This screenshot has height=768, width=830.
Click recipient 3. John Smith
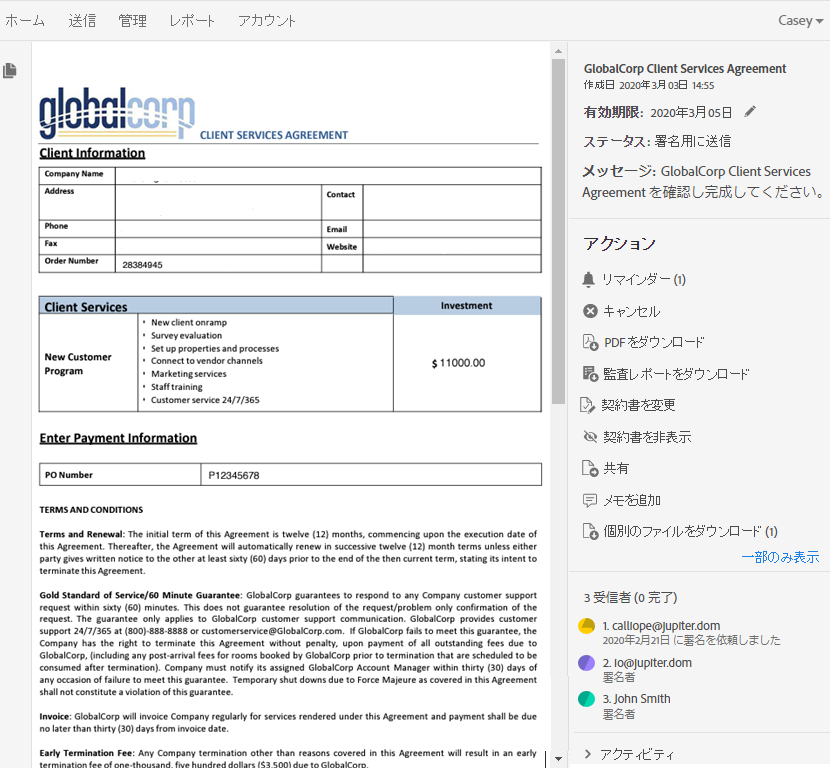pos(636,699)
